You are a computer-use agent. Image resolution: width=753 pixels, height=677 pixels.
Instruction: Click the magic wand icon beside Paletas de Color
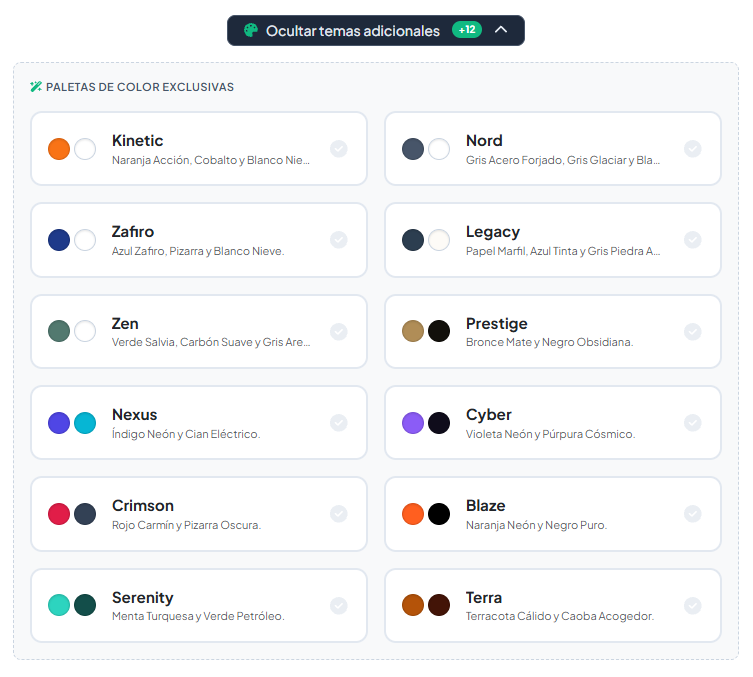(36, 87)
